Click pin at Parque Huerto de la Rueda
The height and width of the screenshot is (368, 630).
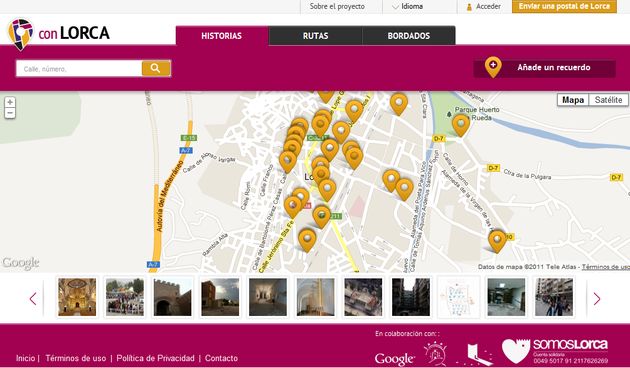click(x=461, y=125)
